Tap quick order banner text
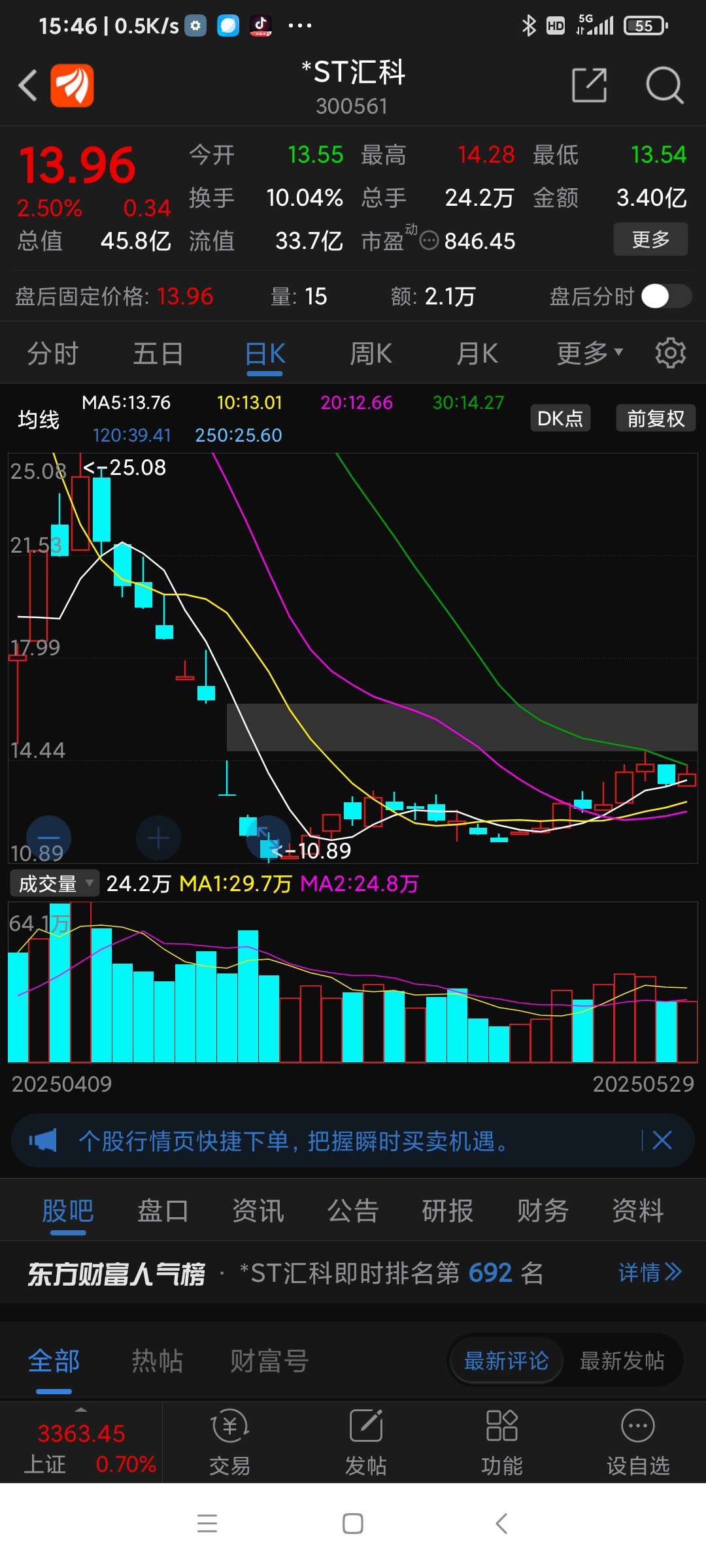The width and height of the screenshot is (706, 1568). point(294,1141)
